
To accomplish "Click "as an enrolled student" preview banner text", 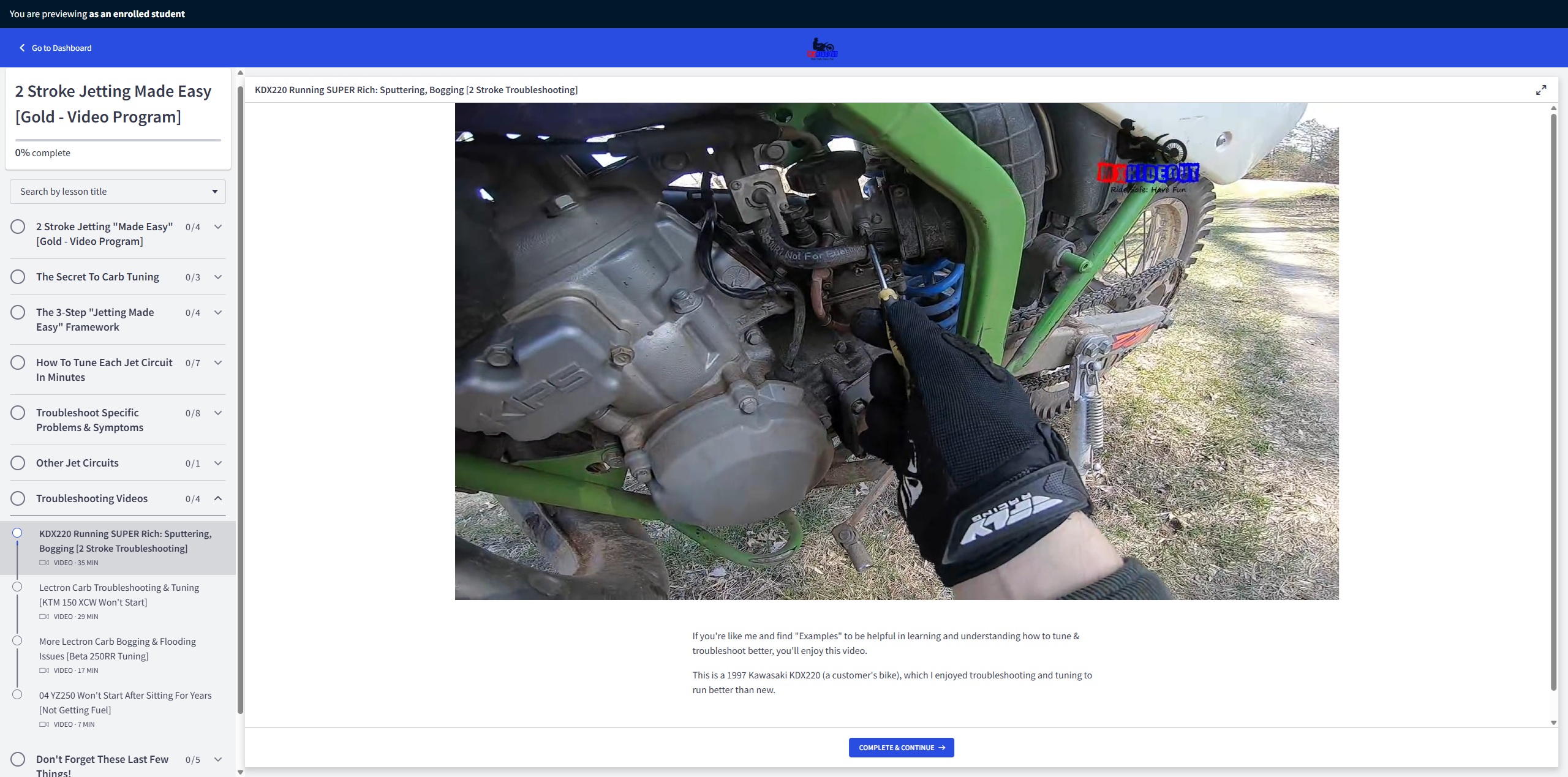I will point(137,13).
